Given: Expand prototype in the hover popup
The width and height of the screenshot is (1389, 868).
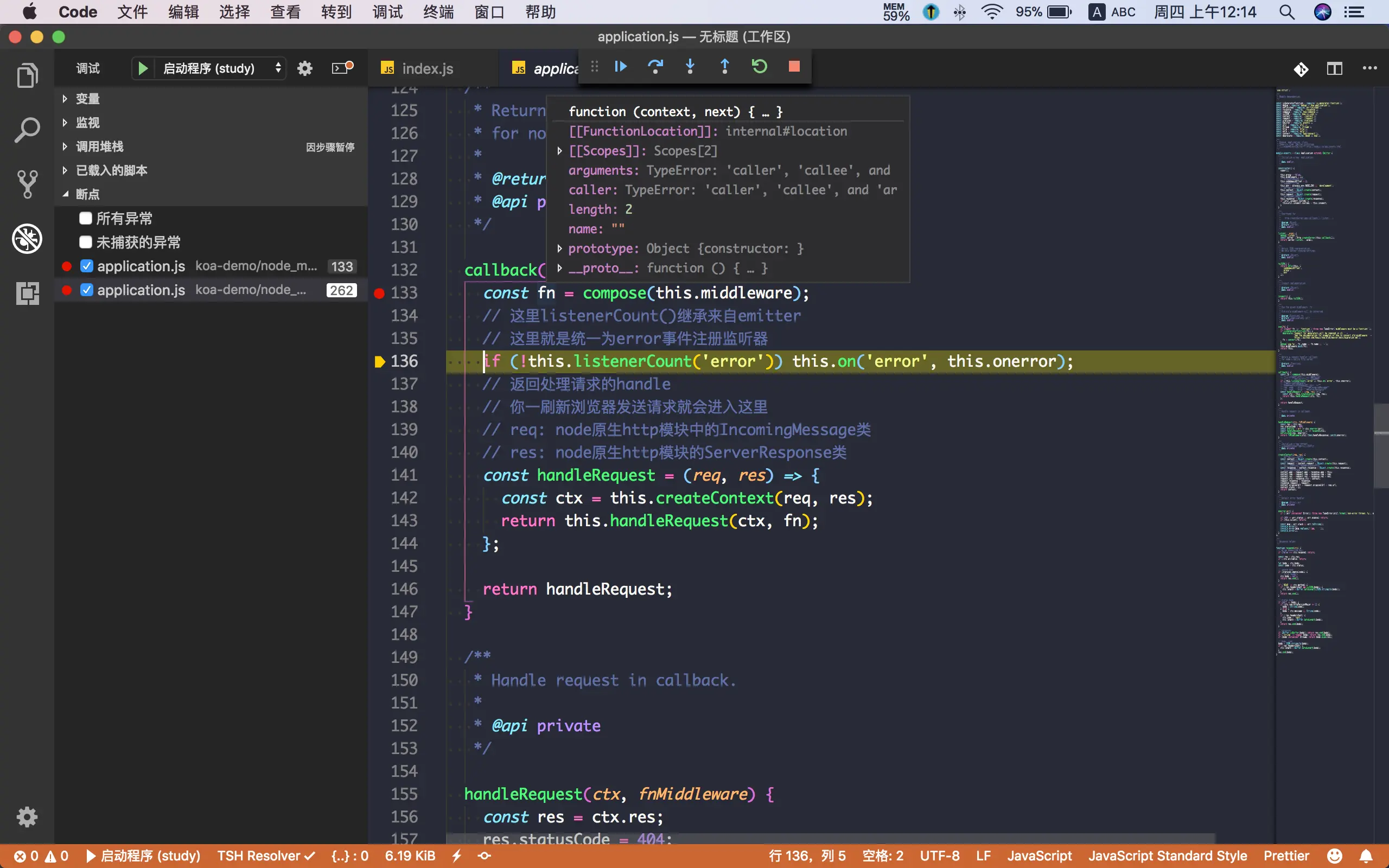Looking at the screenshot, I should point(559,248).
